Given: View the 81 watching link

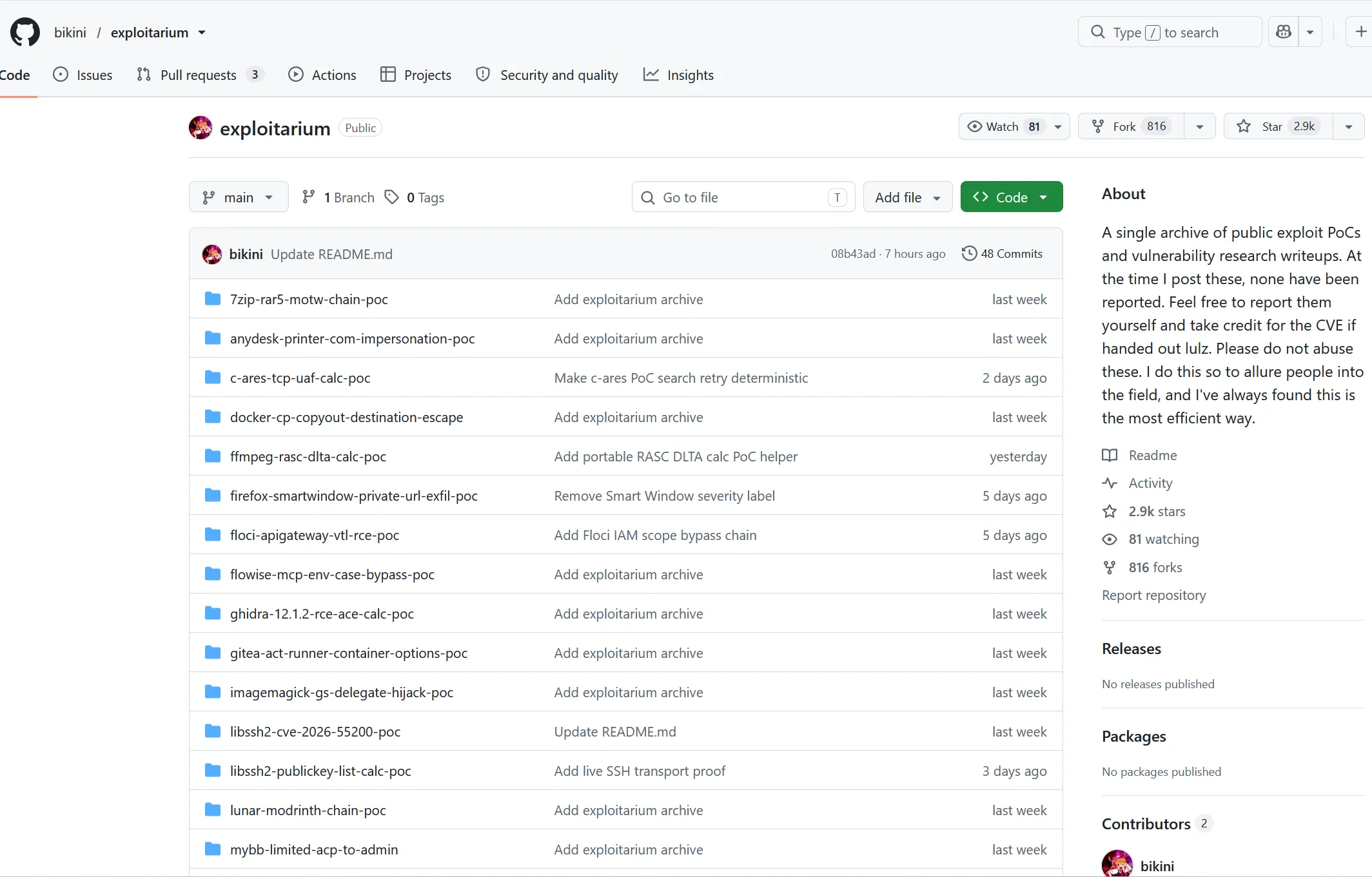Looking at the screenshot, I should tap(1151, 539).
